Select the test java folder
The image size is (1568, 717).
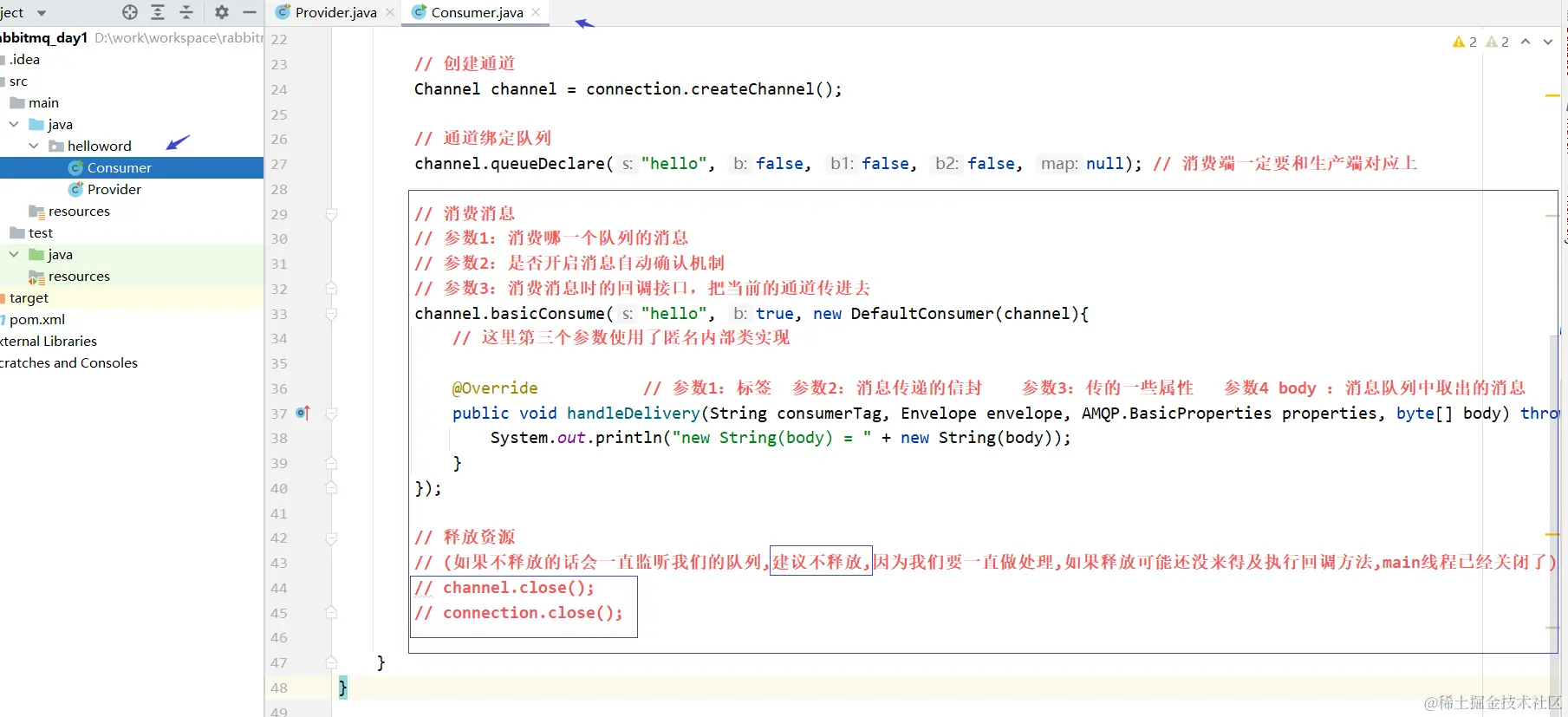click(x=60, y=255)
